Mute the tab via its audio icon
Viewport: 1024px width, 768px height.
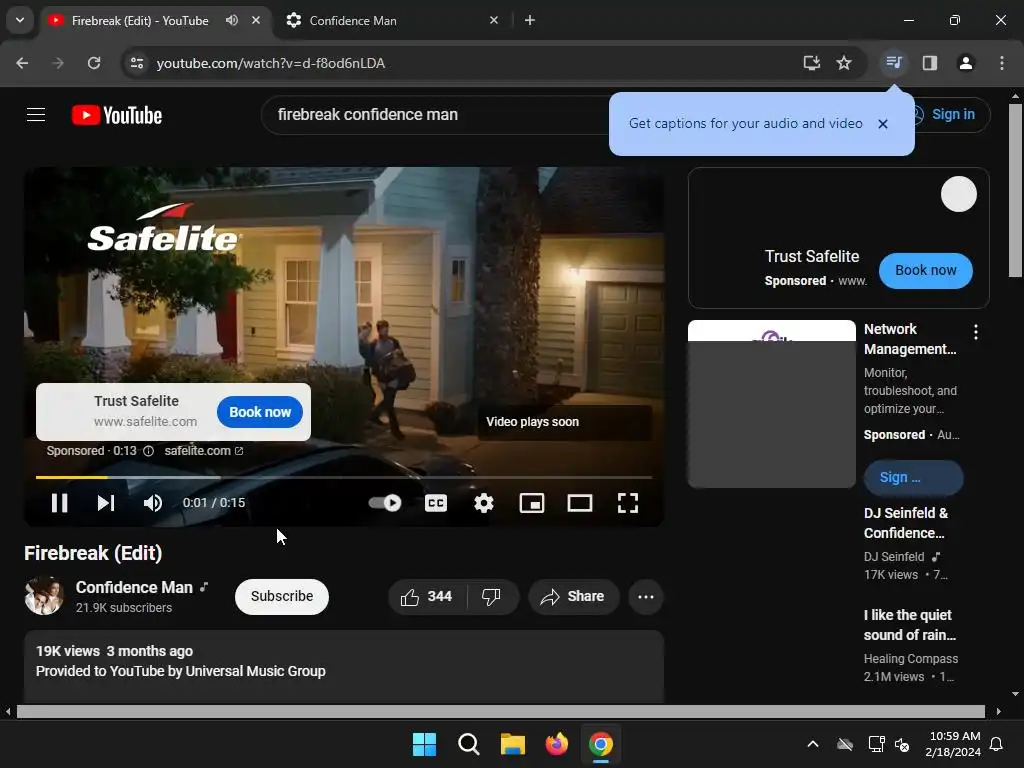coord(232,20)
